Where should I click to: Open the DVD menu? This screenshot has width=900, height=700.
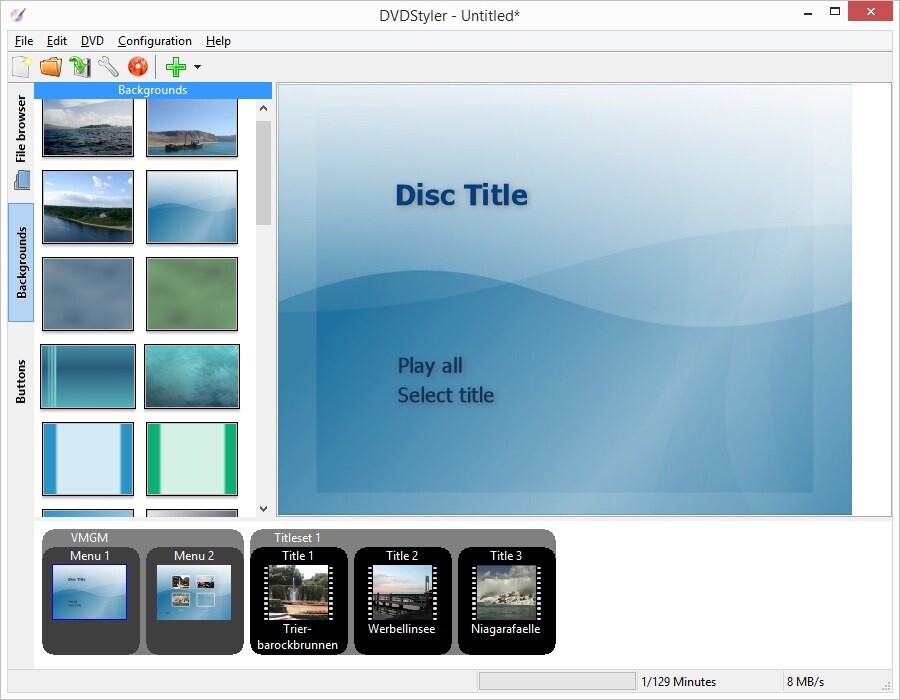pos(91,41)
